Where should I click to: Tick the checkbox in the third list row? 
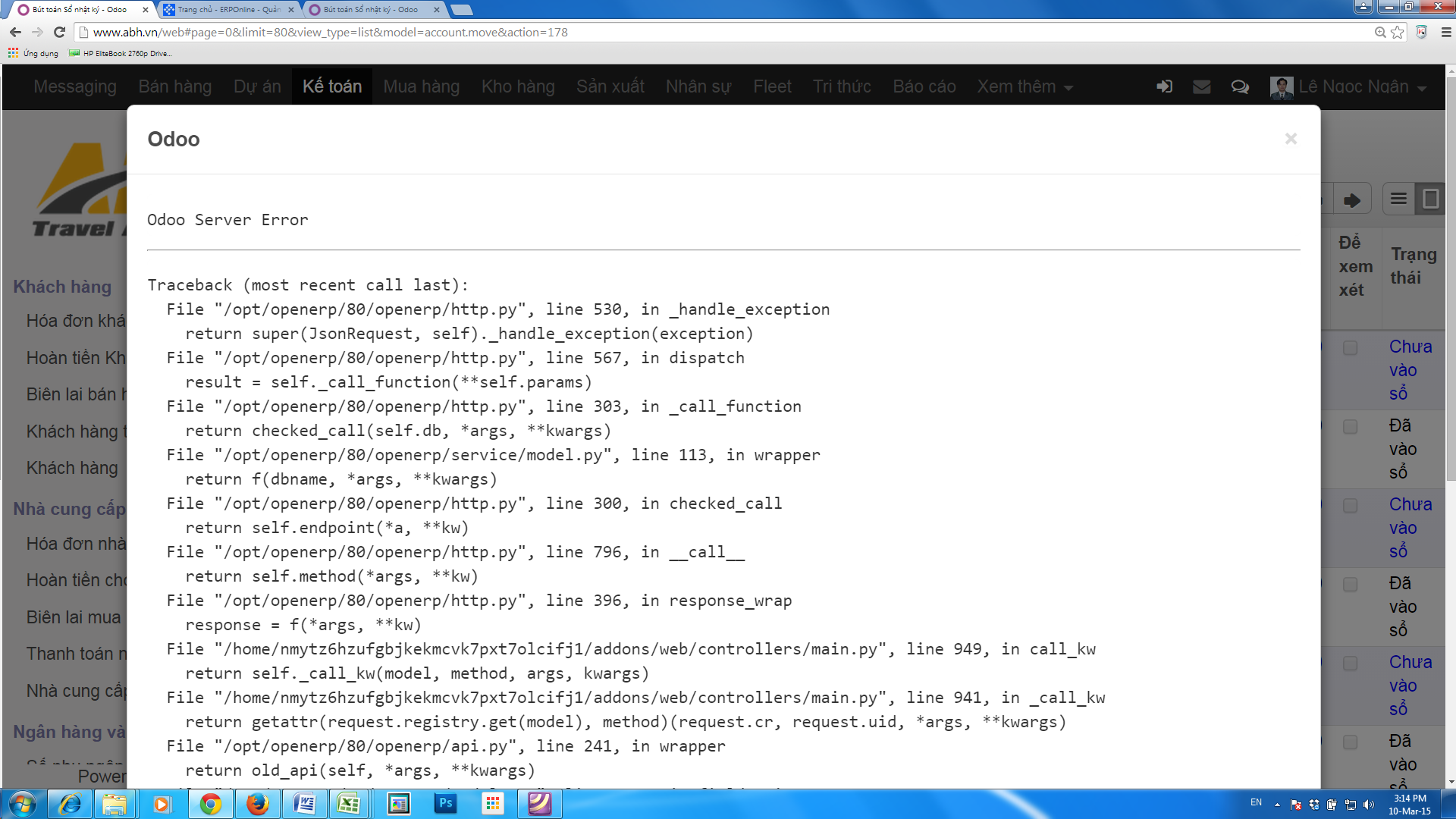pyautogui.click(x=1350, y=505)
